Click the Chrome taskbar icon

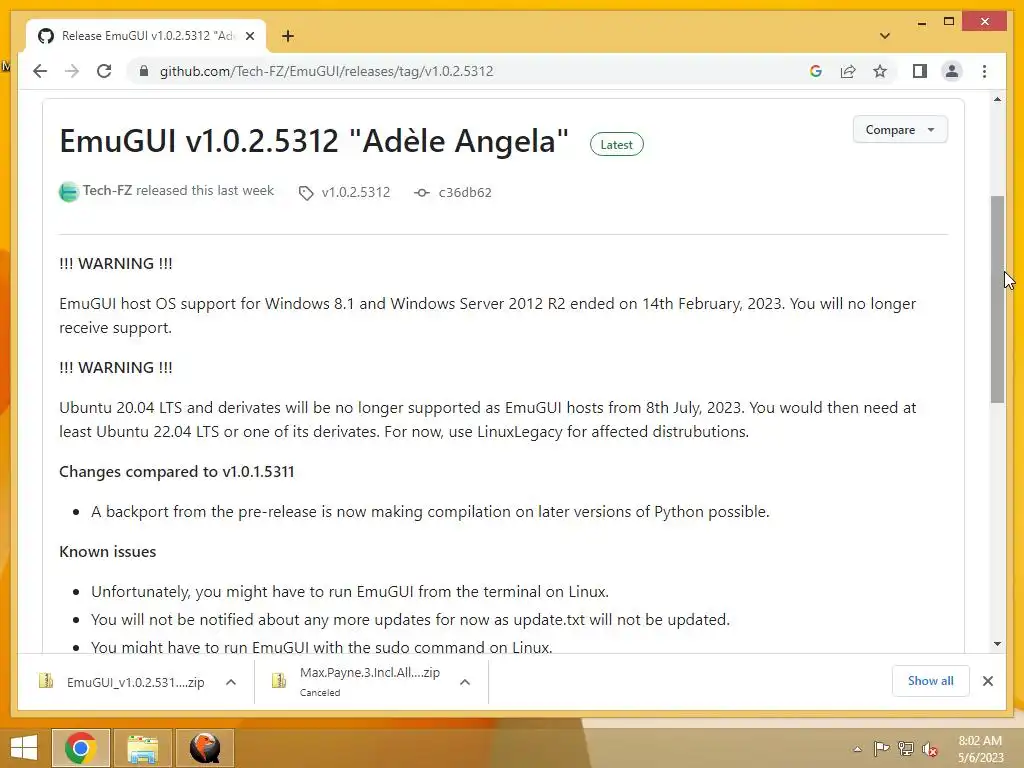coord(81,748)
